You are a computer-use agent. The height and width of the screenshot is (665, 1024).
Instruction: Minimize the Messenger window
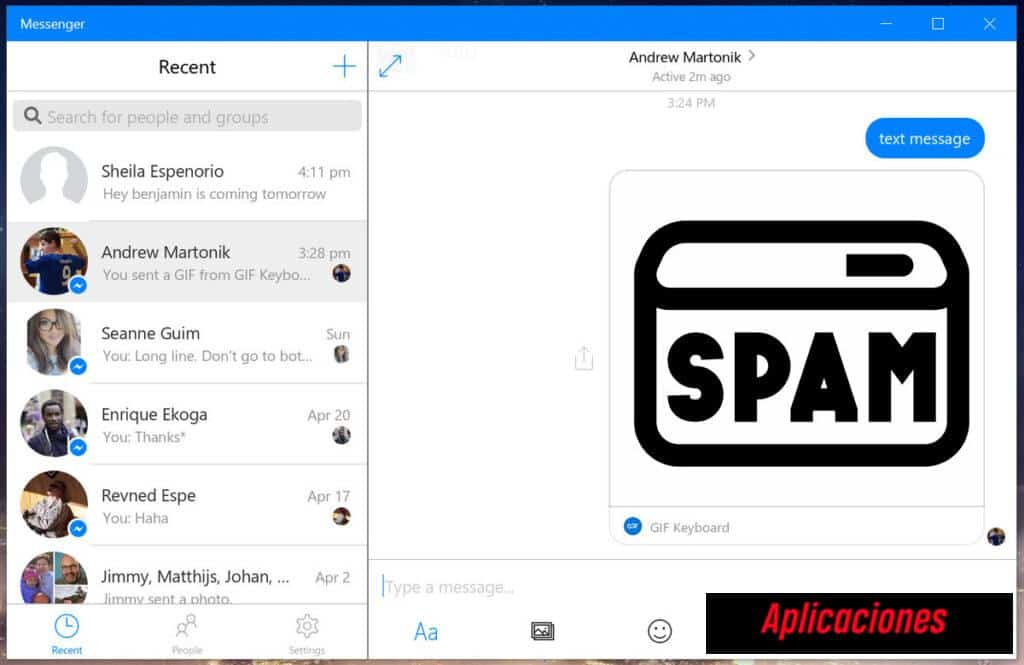886,24
